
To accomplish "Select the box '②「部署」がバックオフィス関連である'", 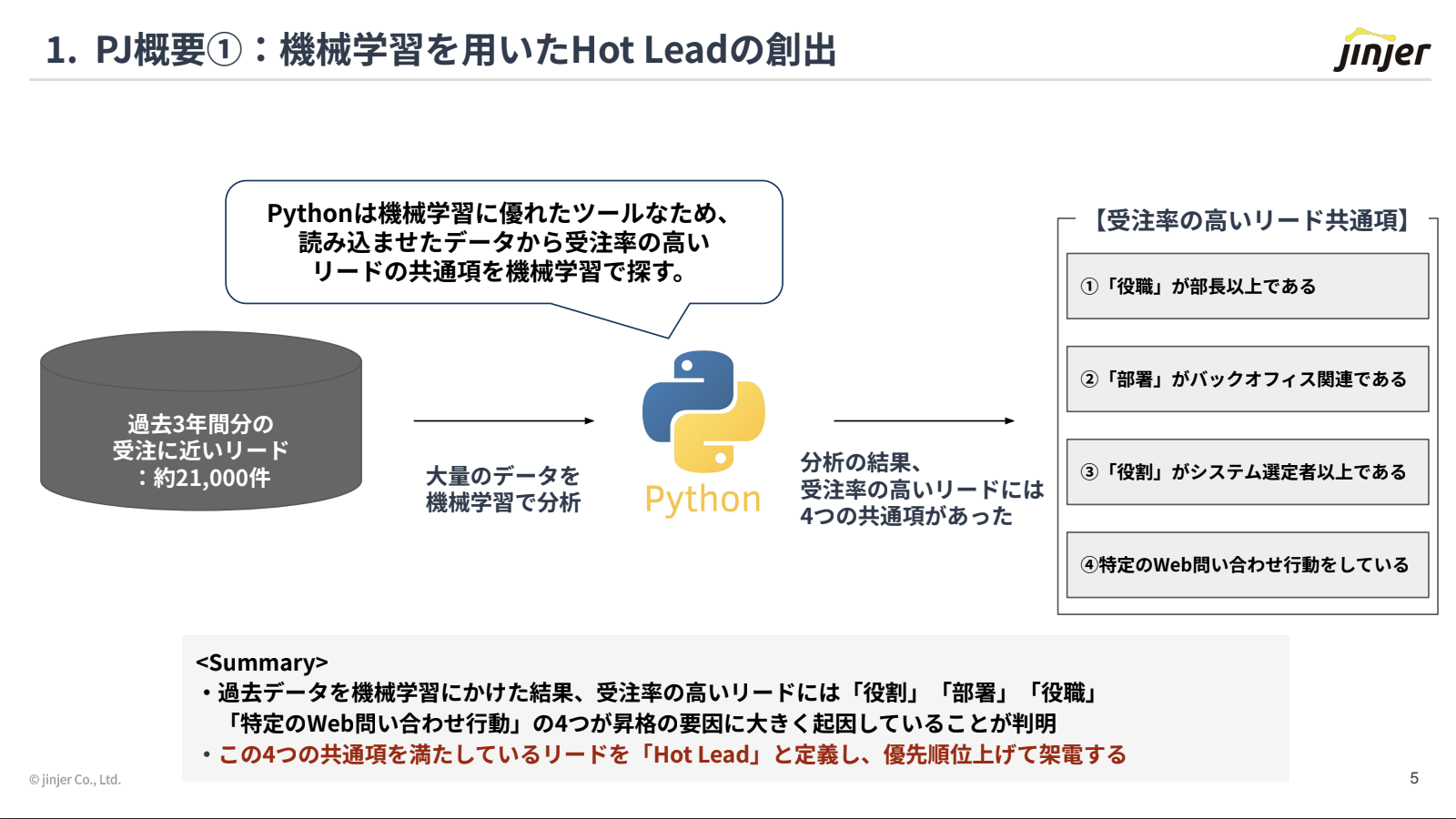I will (1248, 379).
